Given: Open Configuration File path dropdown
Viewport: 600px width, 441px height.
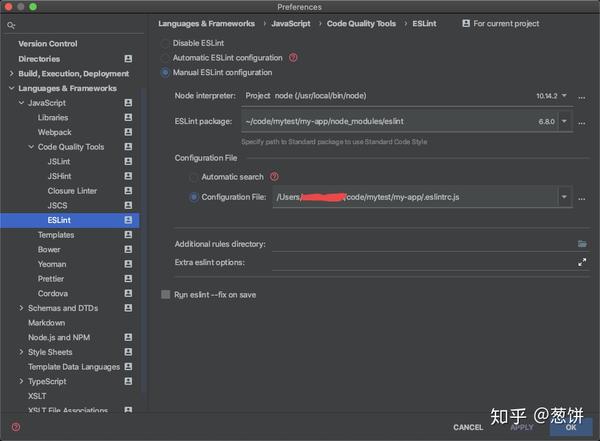Looking at the screenshot, I should tap(564, 197).
